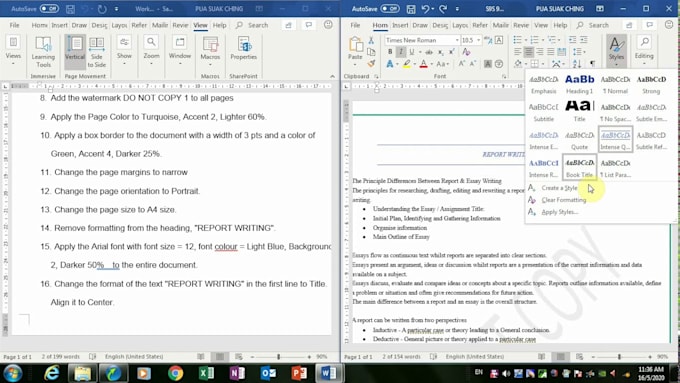The image size is (680, 383).
Task: Click the Copy icon in right window clipboard group
Action: tap(371, 52)
